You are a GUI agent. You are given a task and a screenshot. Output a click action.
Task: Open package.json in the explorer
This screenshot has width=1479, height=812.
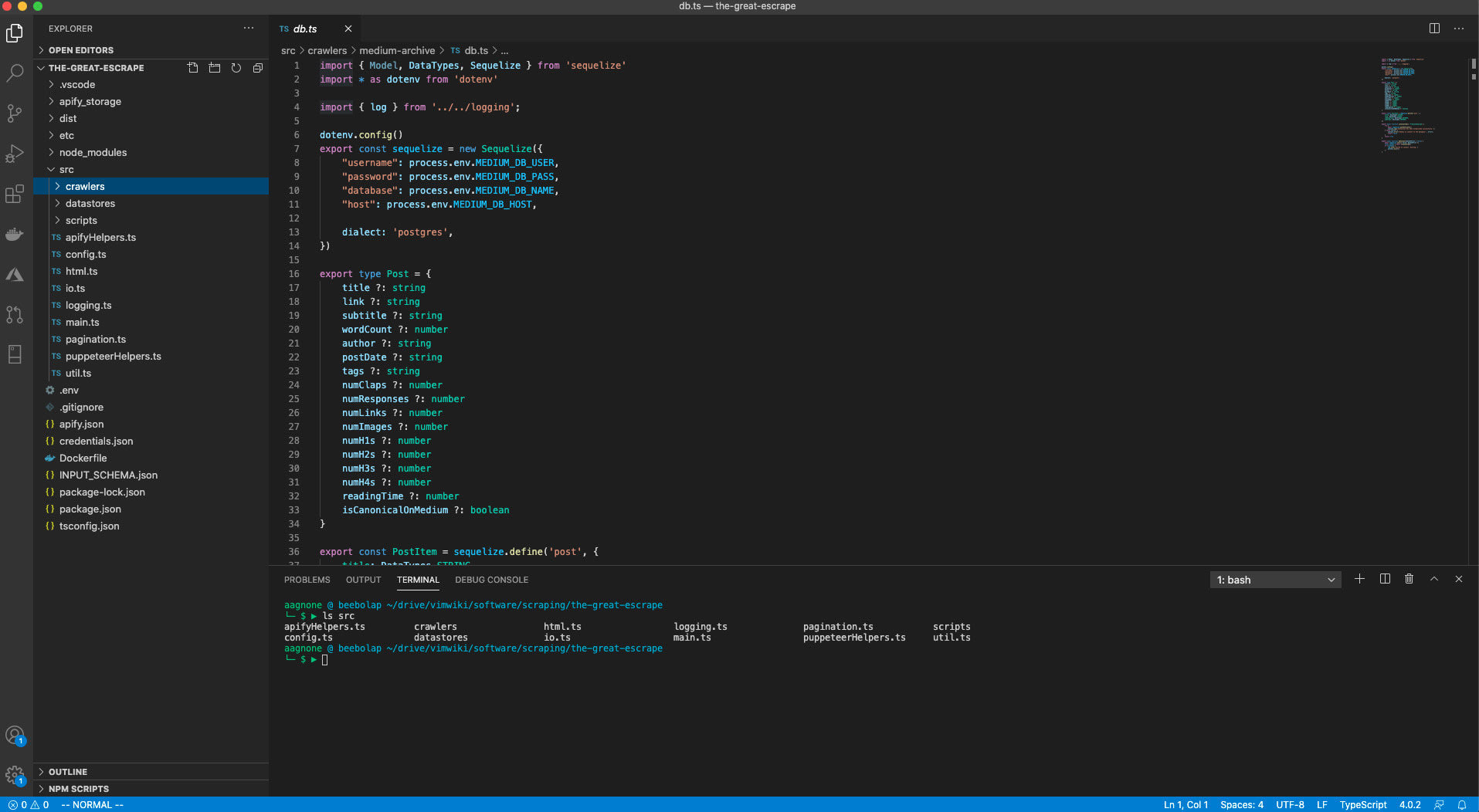[x=151, y=509]
